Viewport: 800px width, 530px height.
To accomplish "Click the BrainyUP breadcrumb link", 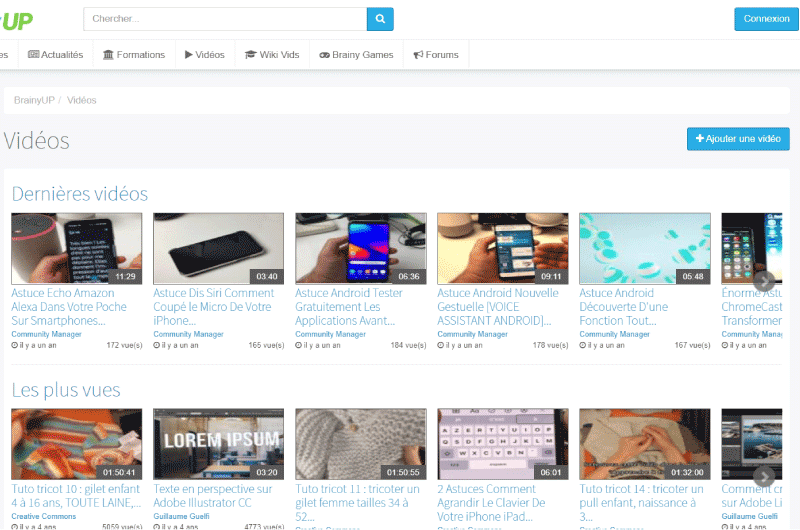I will (34, 100).
